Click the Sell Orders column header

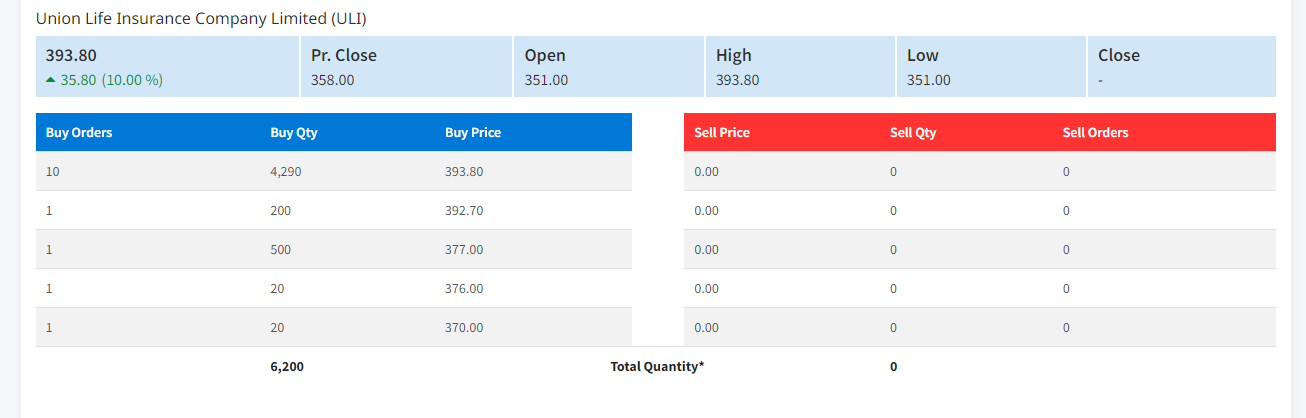(x=1095, y=132)
